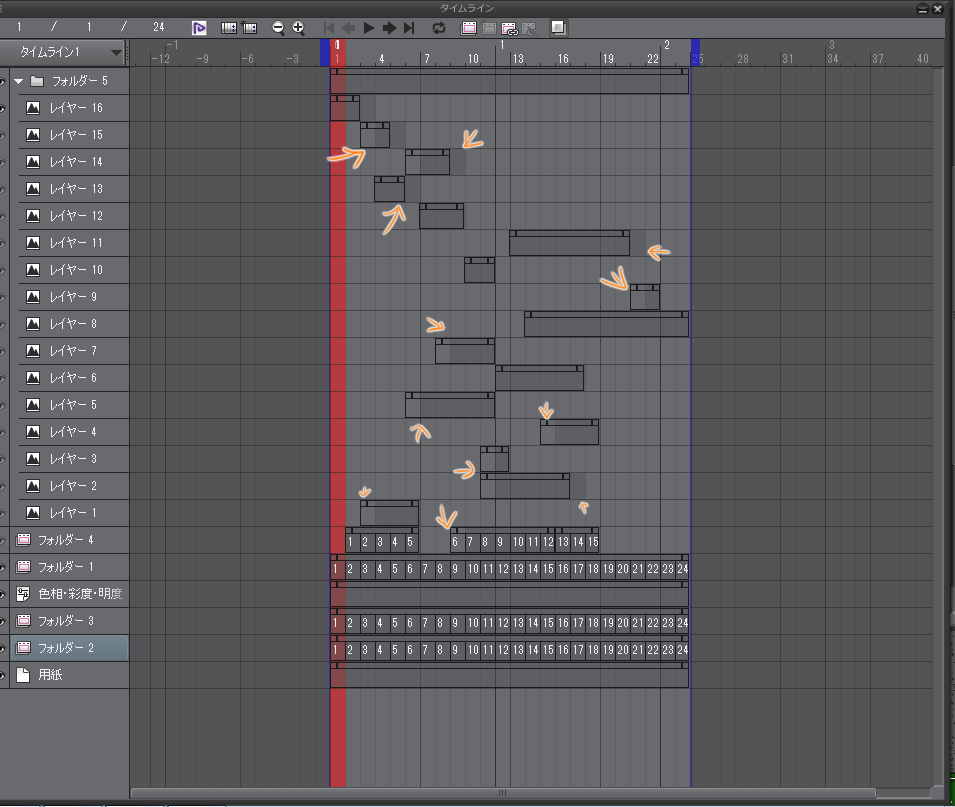Click the blue end-frame marker on ruler

click(x=695, y=52)
